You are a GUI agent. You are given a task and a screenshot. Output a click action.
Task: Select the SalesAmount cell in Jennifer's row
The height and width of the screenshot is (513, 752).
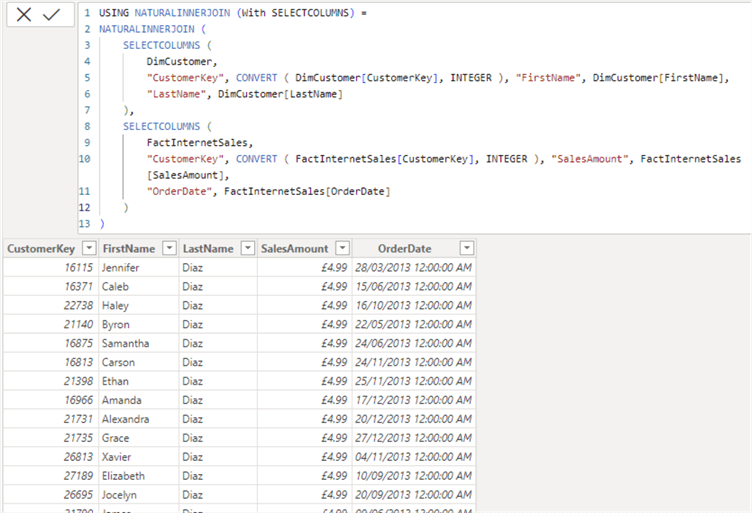[x=305, y=268]
